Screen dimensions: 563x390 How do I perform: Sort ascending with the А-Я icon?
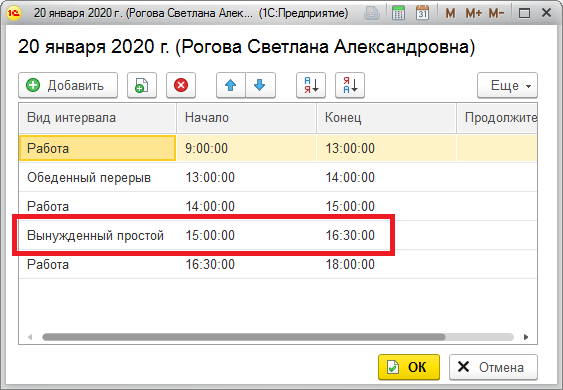(x=311, y=85)
